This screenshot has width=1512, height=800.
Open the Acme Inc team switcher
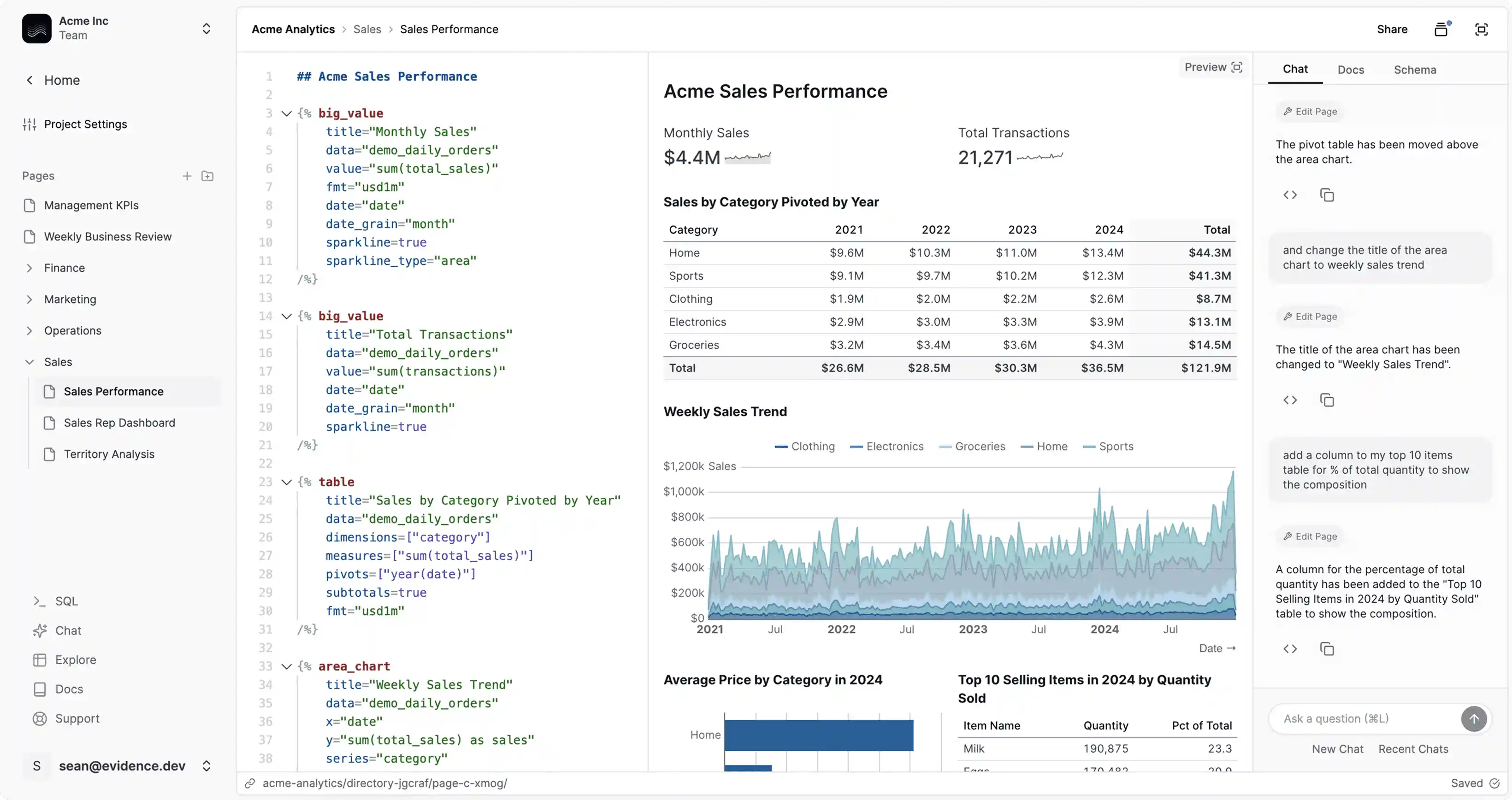pos(207,28)
